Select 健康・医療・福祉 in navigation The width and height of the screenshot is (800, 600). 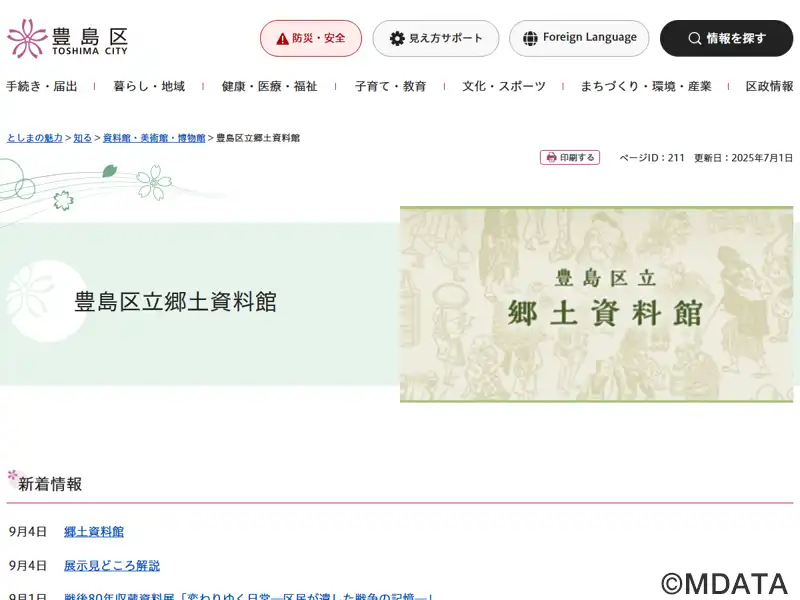[x=269, y=86]
